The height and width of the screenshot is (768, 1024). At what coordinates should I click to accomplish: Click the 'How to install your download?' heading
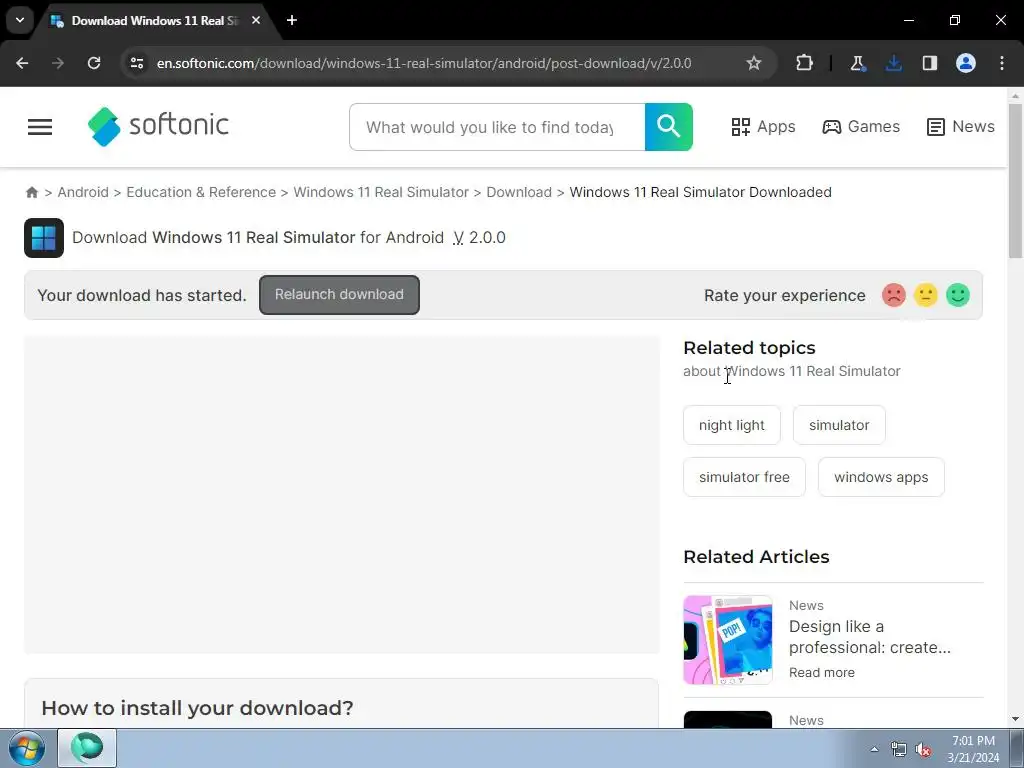[197, 708]
